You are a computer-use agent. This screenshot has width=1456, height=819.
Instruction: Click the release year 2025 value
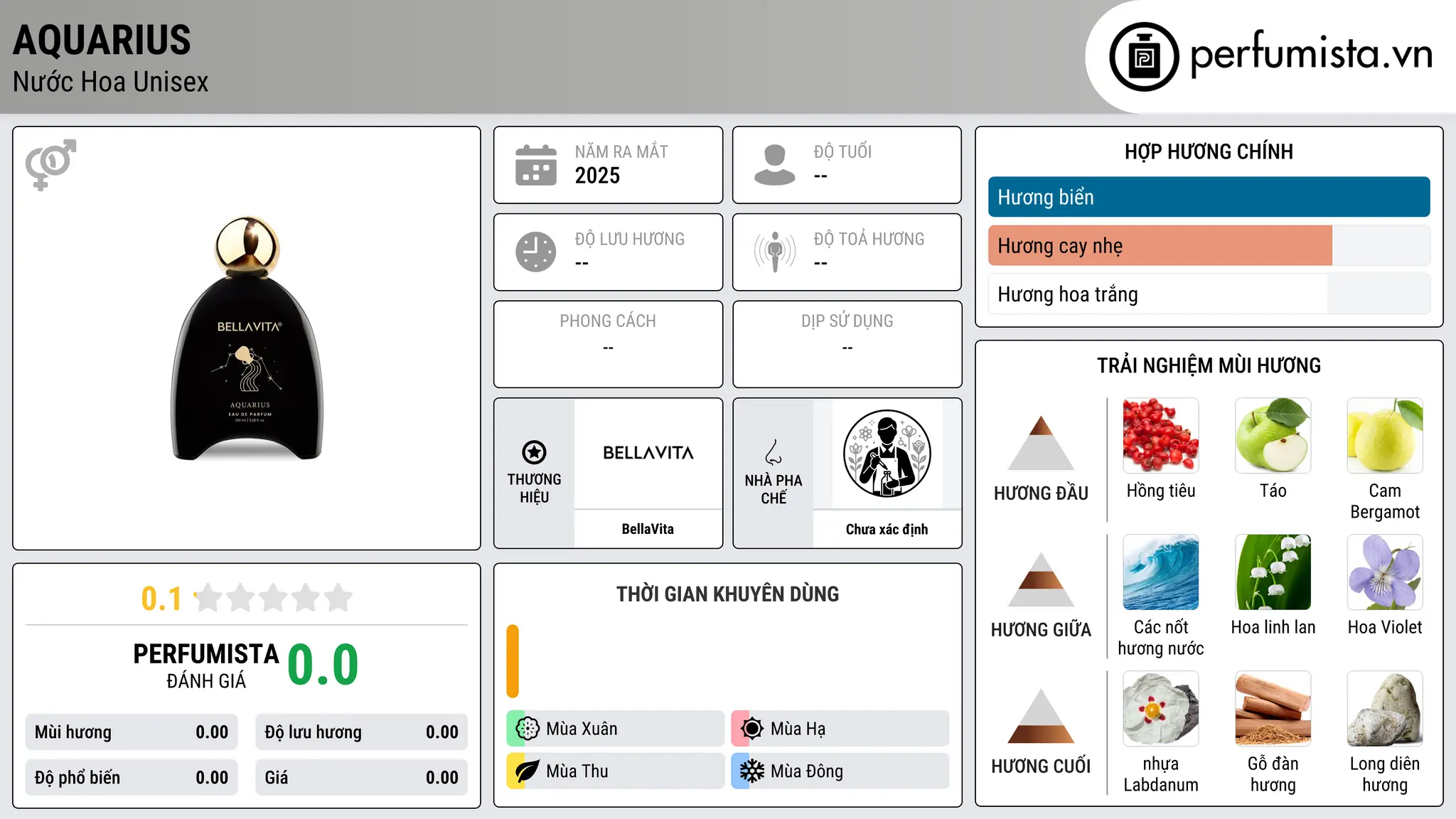pos(597,176)
